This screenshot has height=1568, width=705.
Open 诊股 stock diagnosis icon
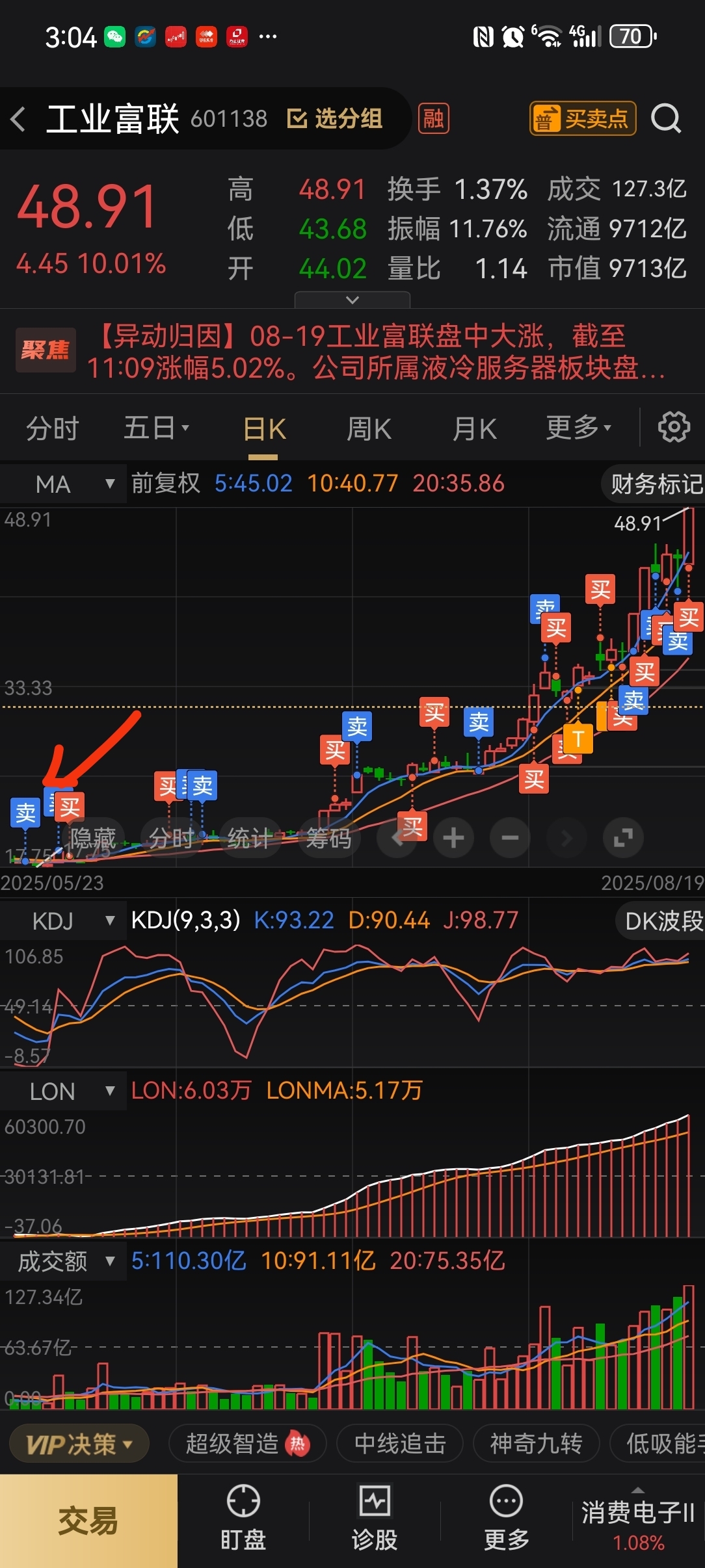375,1519
